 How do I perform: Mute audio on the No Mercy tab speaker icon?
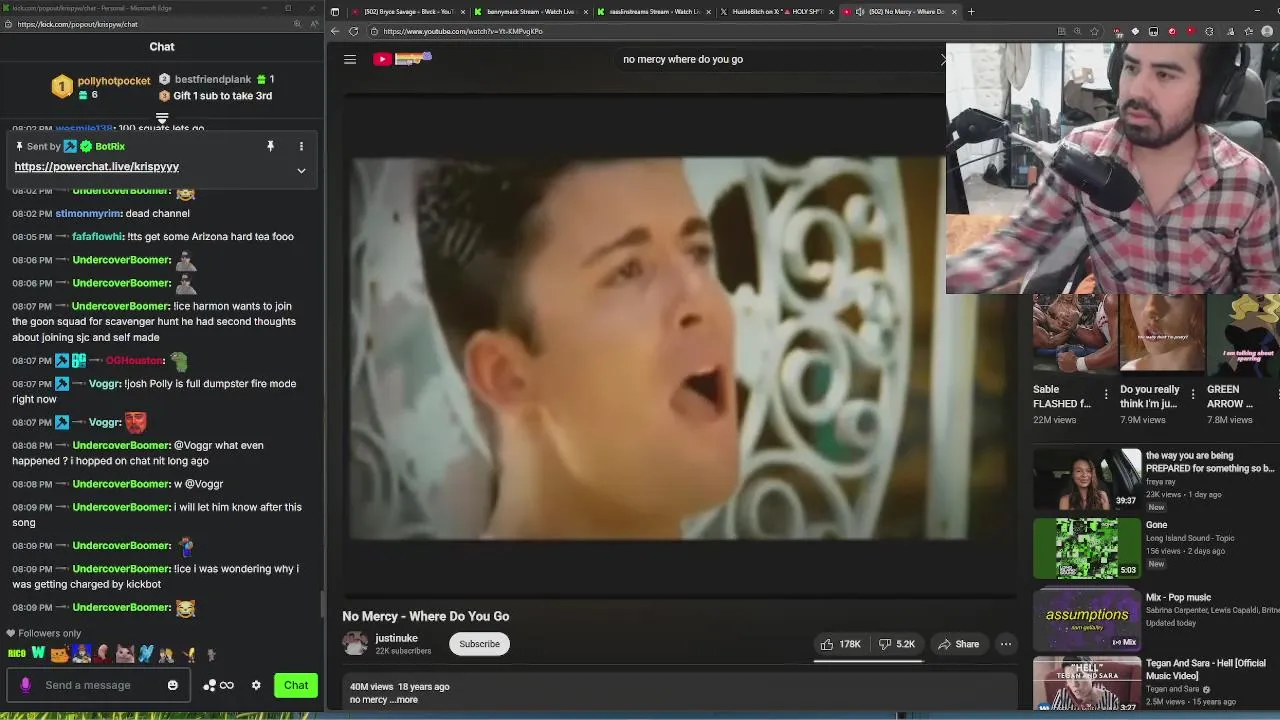tap(860, 12)
